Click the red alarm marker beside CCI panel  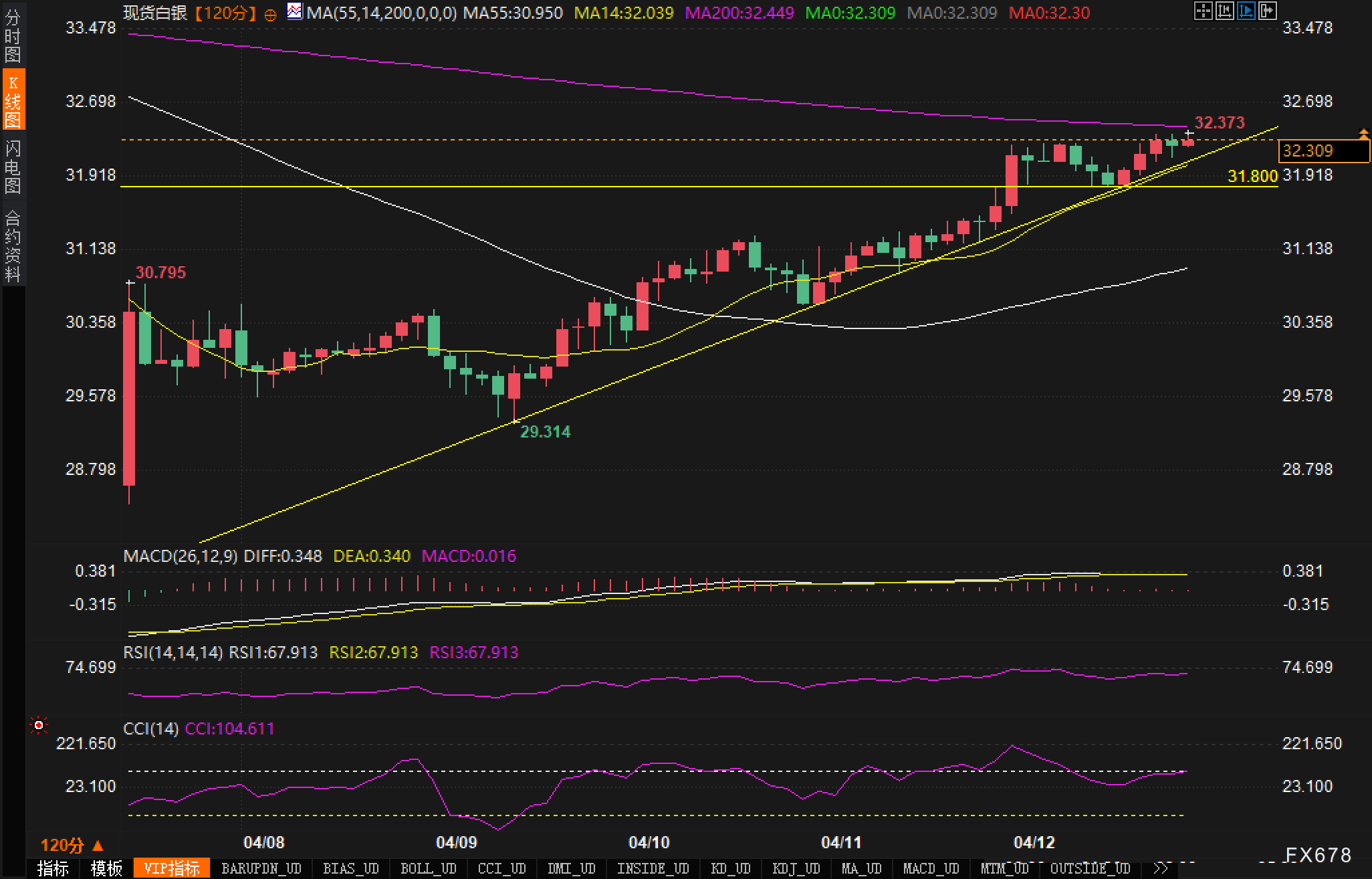click(x=39, y=725)
